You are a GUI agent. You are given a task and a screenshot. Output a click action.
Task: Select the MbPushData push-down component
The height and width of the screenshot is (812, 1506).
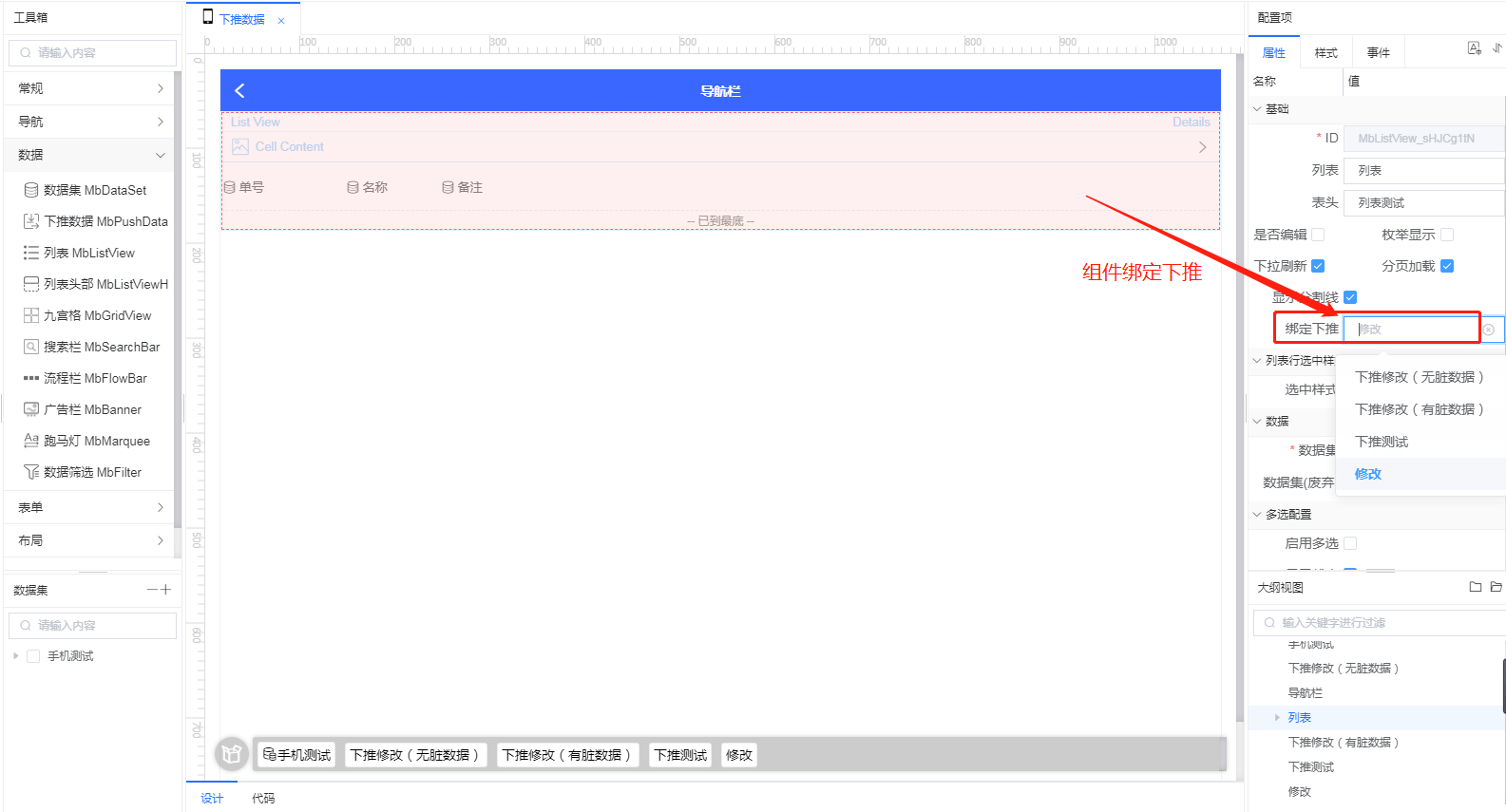tap(95, 221)
